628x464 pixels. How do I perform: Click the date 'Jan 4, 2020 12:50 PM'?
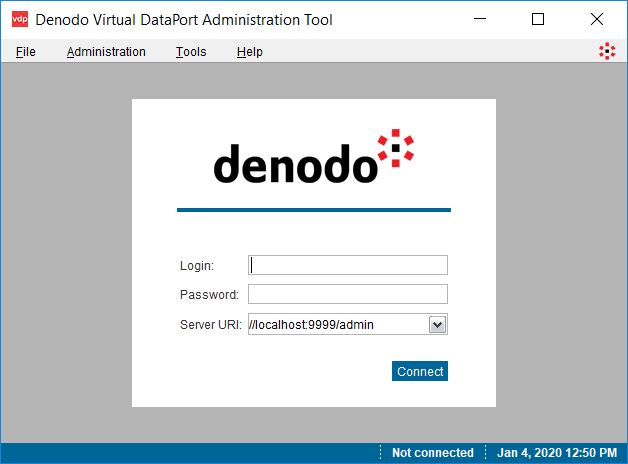point(557,453)
